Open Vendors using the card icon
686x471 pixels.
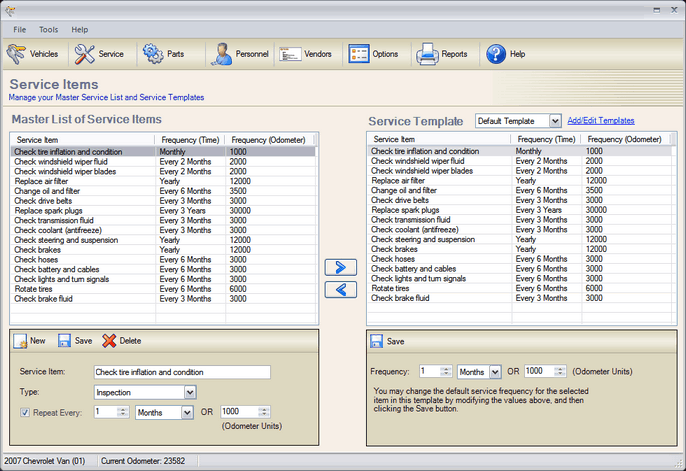(290, 54)
